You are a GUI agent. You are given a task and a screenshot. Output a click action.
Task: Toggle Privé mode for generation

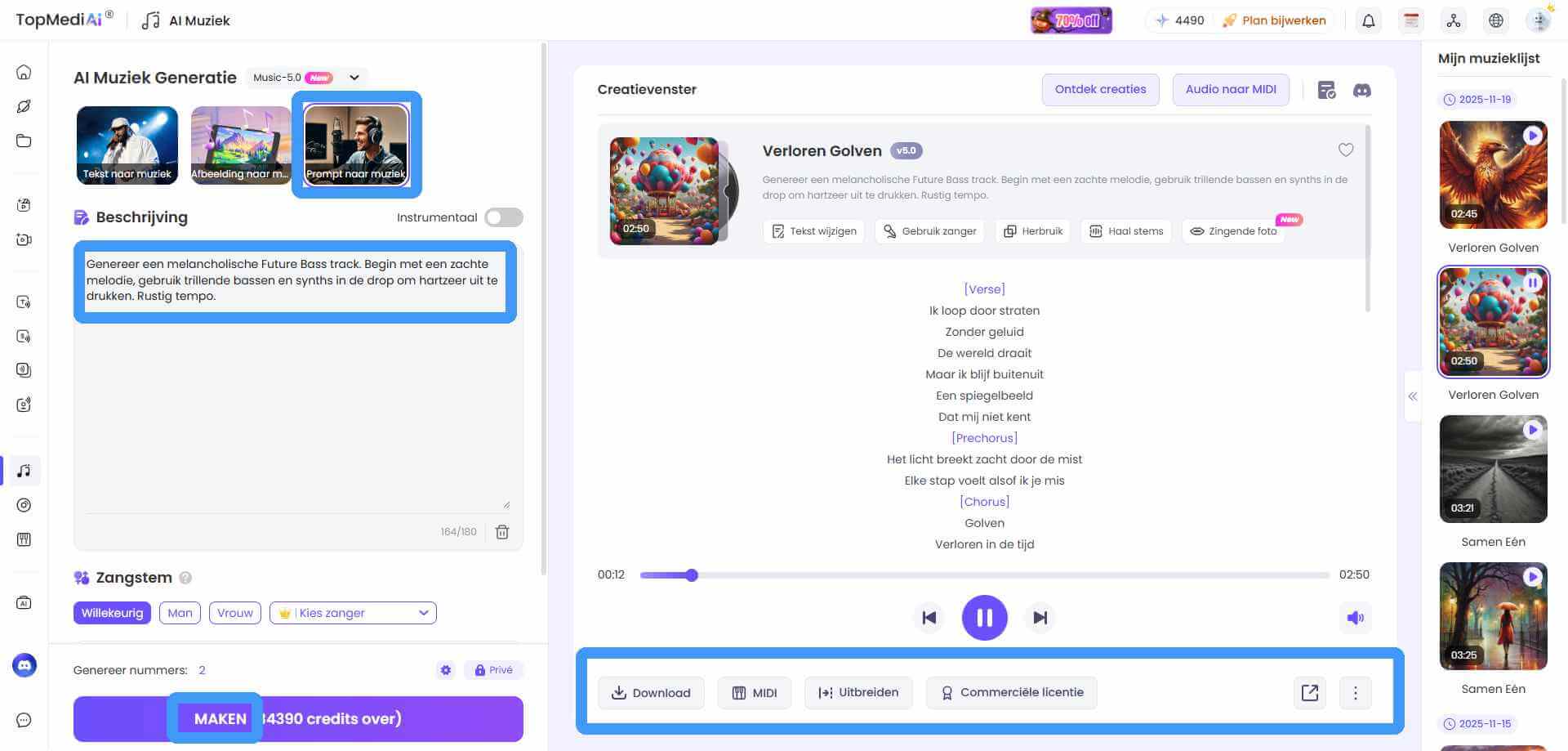click(x=492, y=669)
